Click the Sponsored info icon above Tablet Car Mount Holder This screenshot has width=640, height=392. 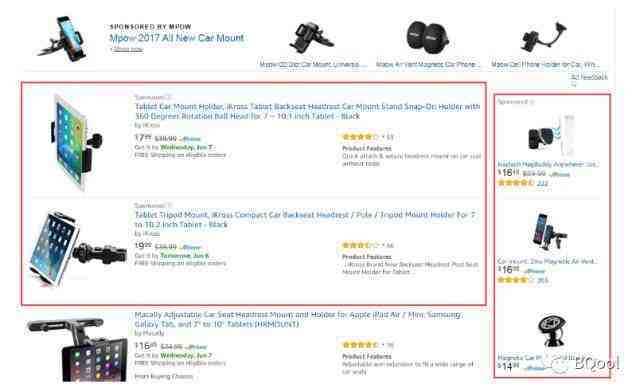point(169,97)
